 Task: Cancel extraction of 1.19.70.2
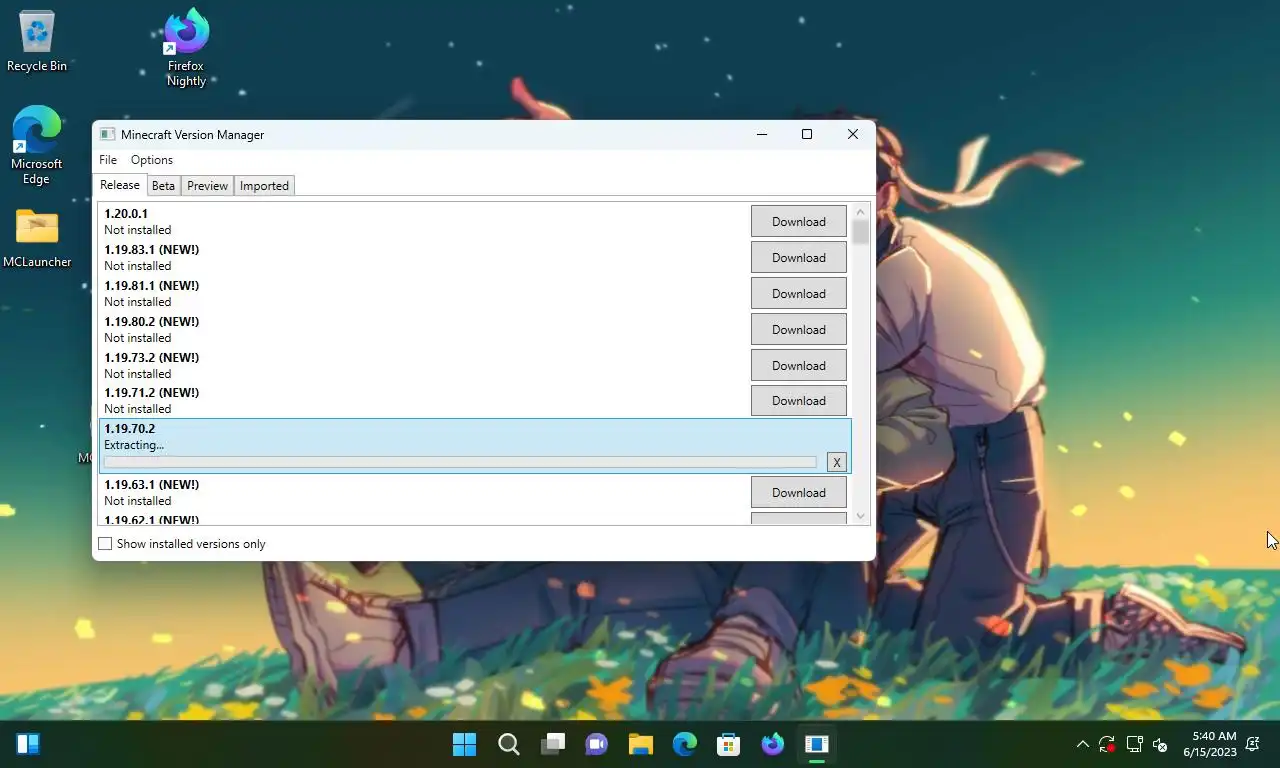point(837,462)
